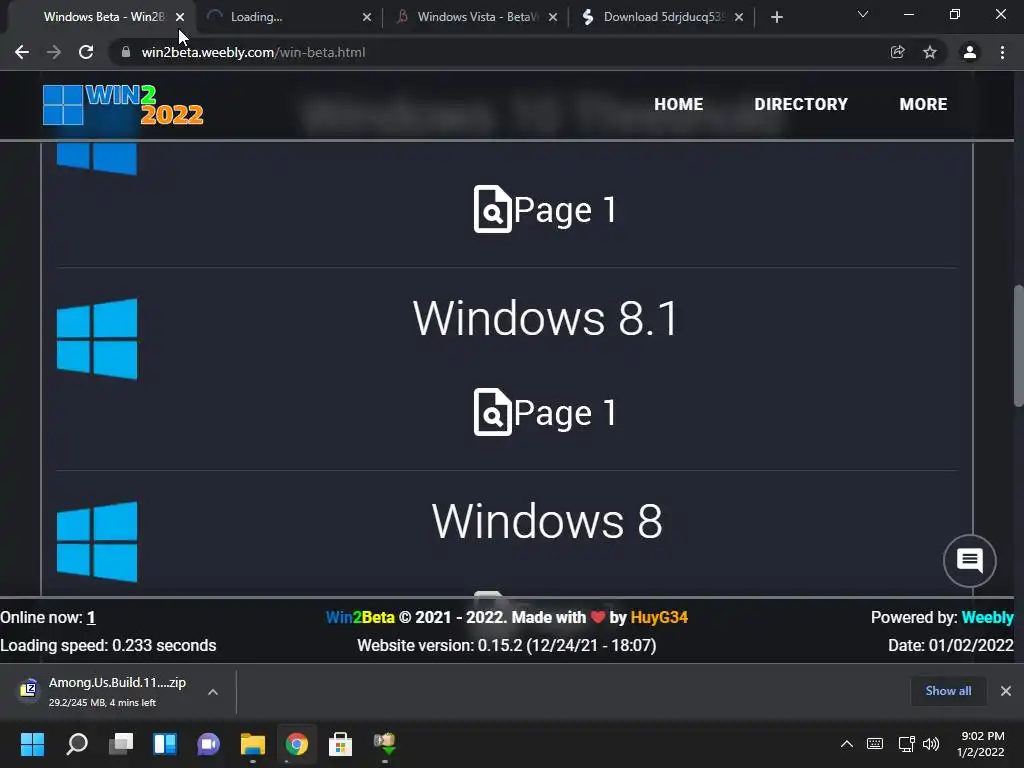Open the Win2Beta footer link
1024x768 pixels.
(x=360, y=617)
